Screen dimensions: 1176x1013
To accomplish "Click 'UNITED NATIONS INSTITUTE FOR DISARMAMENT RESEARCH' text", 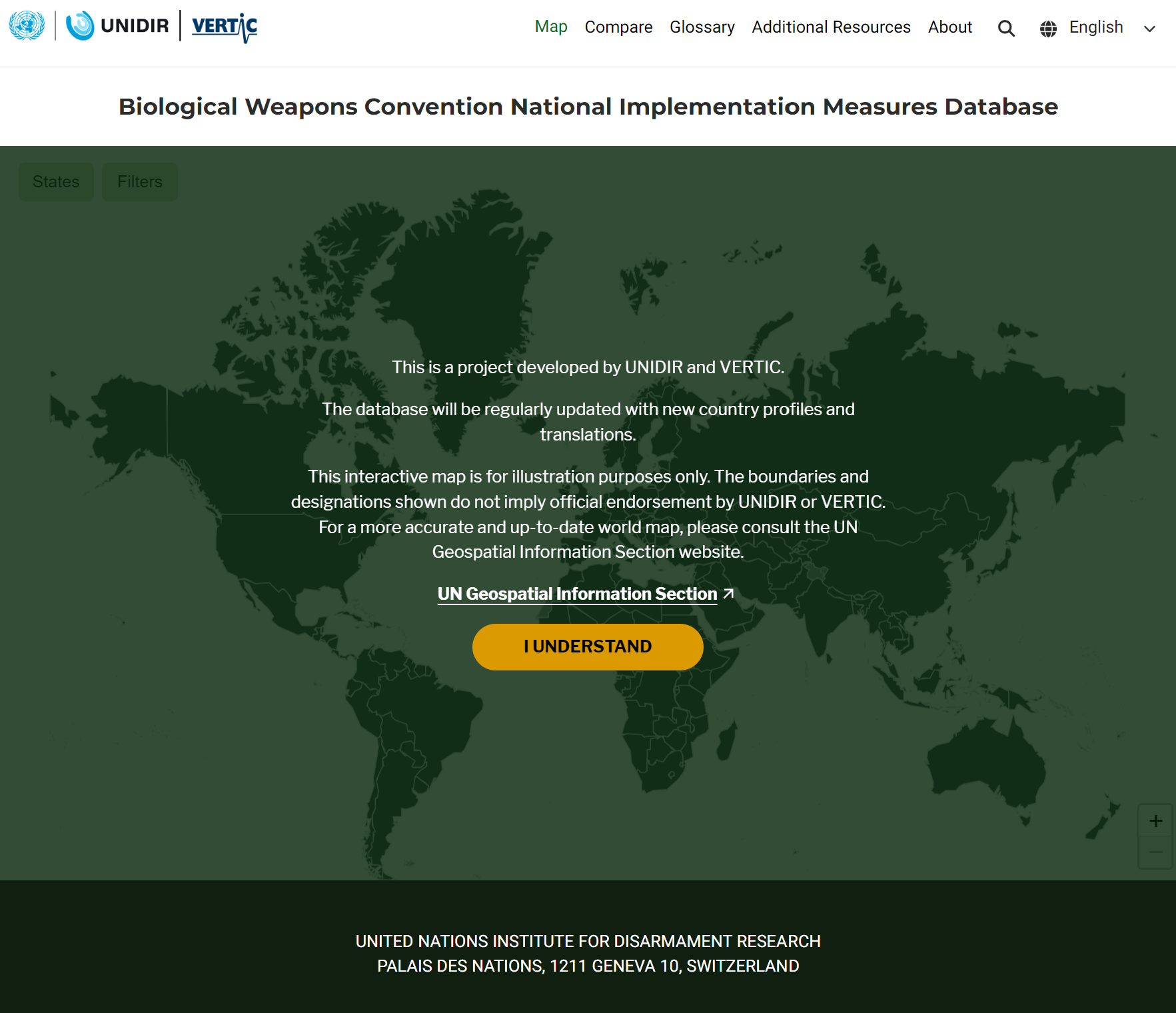I will pyautogui.click(x=588, y=942).
